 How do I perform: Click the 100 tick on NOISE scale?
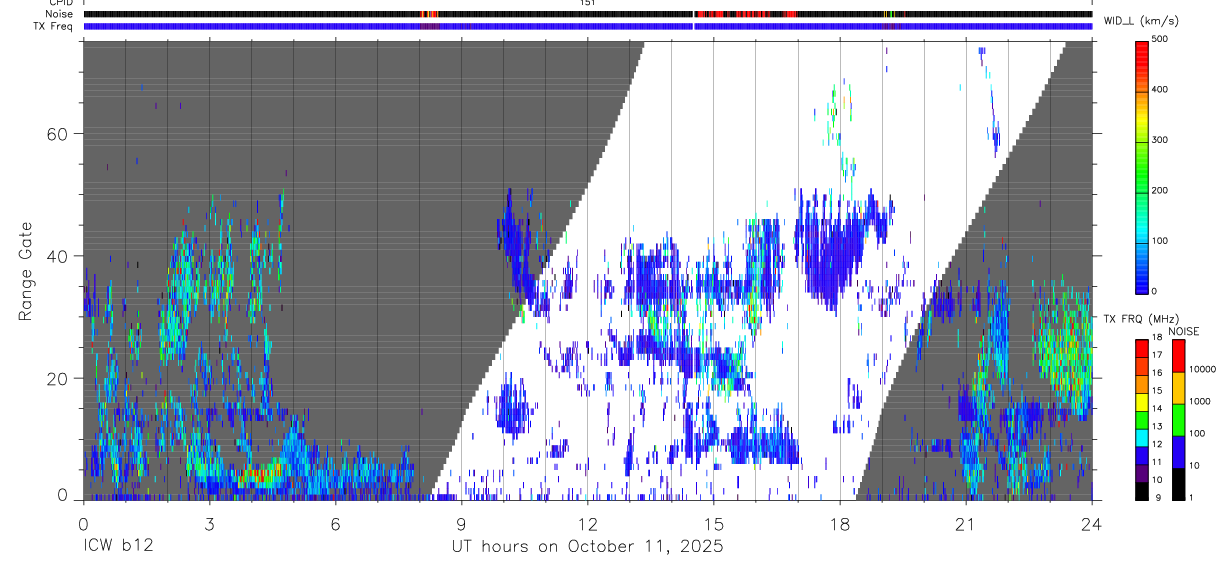point(1196,433)
